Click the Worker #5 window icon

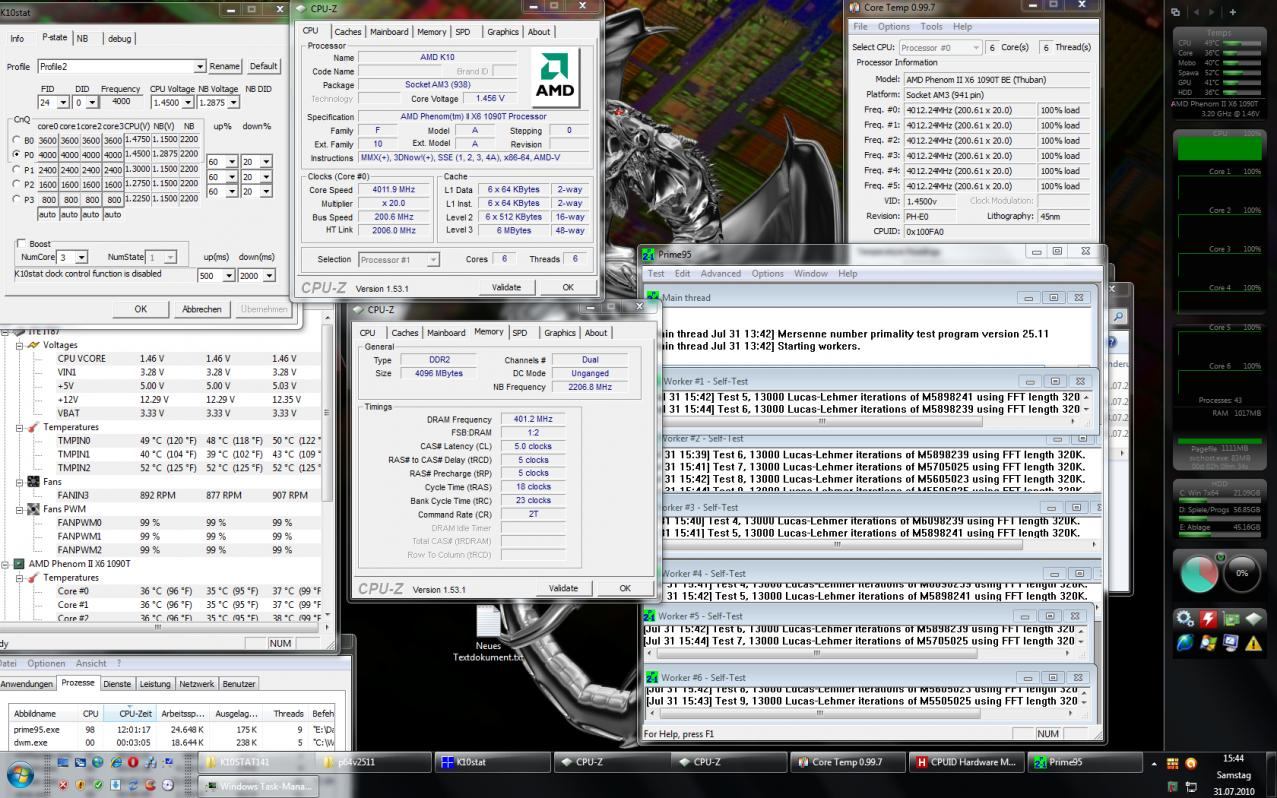(650, 616)
